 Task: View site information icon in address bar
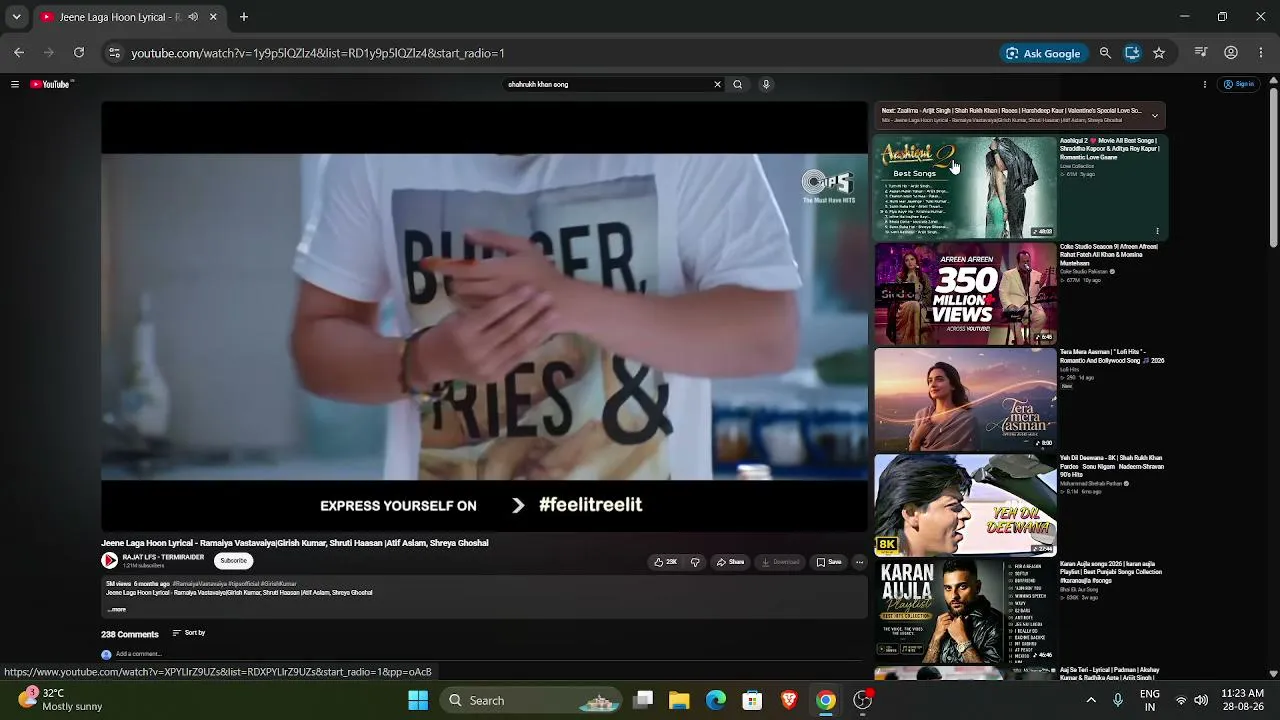tap(114, 53)
